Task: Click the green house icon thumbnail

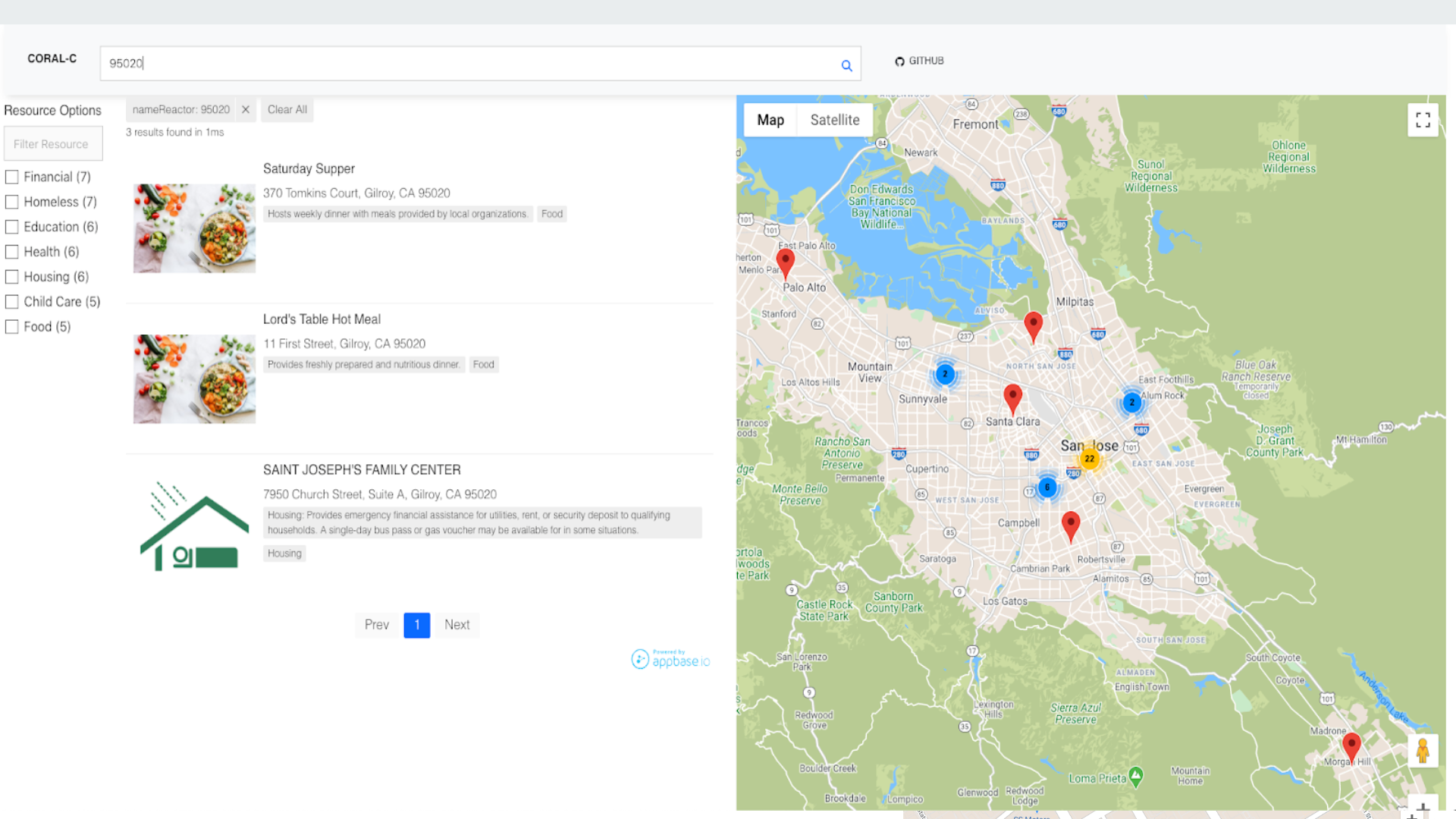Action: tap(194, 526)
